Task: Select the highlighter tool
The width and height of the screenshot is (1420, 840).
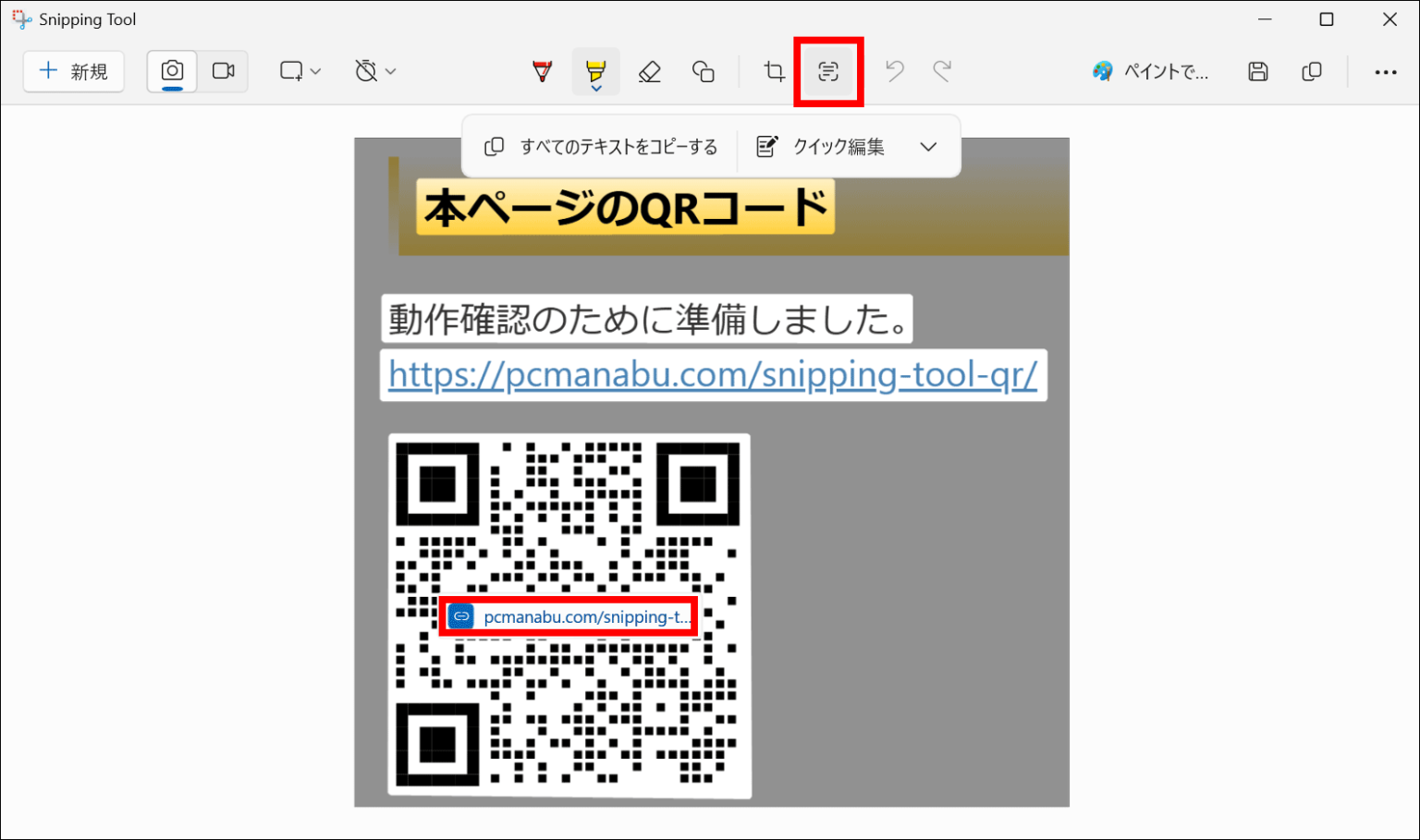Action: coord(594,67)
